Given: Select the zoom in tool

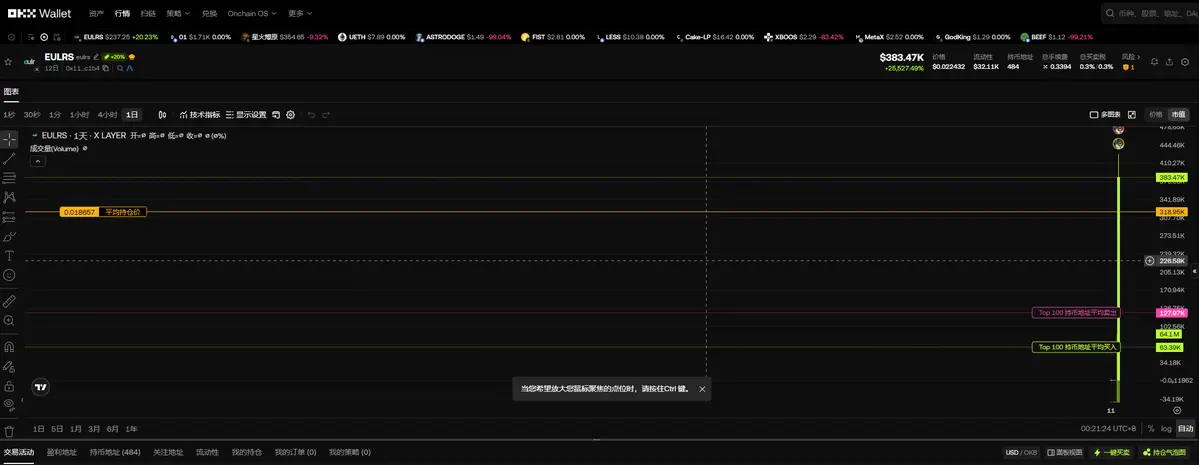Looking at the screenshot, I should pos(9,320).
